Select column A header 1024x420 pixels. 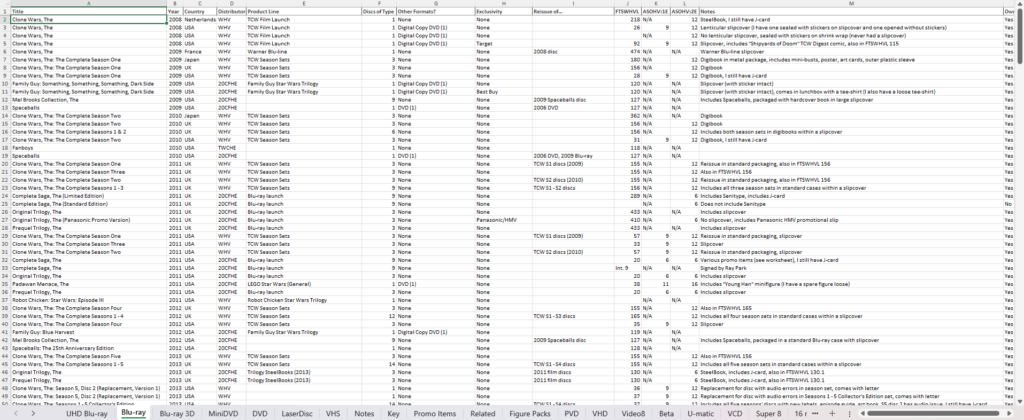pos(88,4)
